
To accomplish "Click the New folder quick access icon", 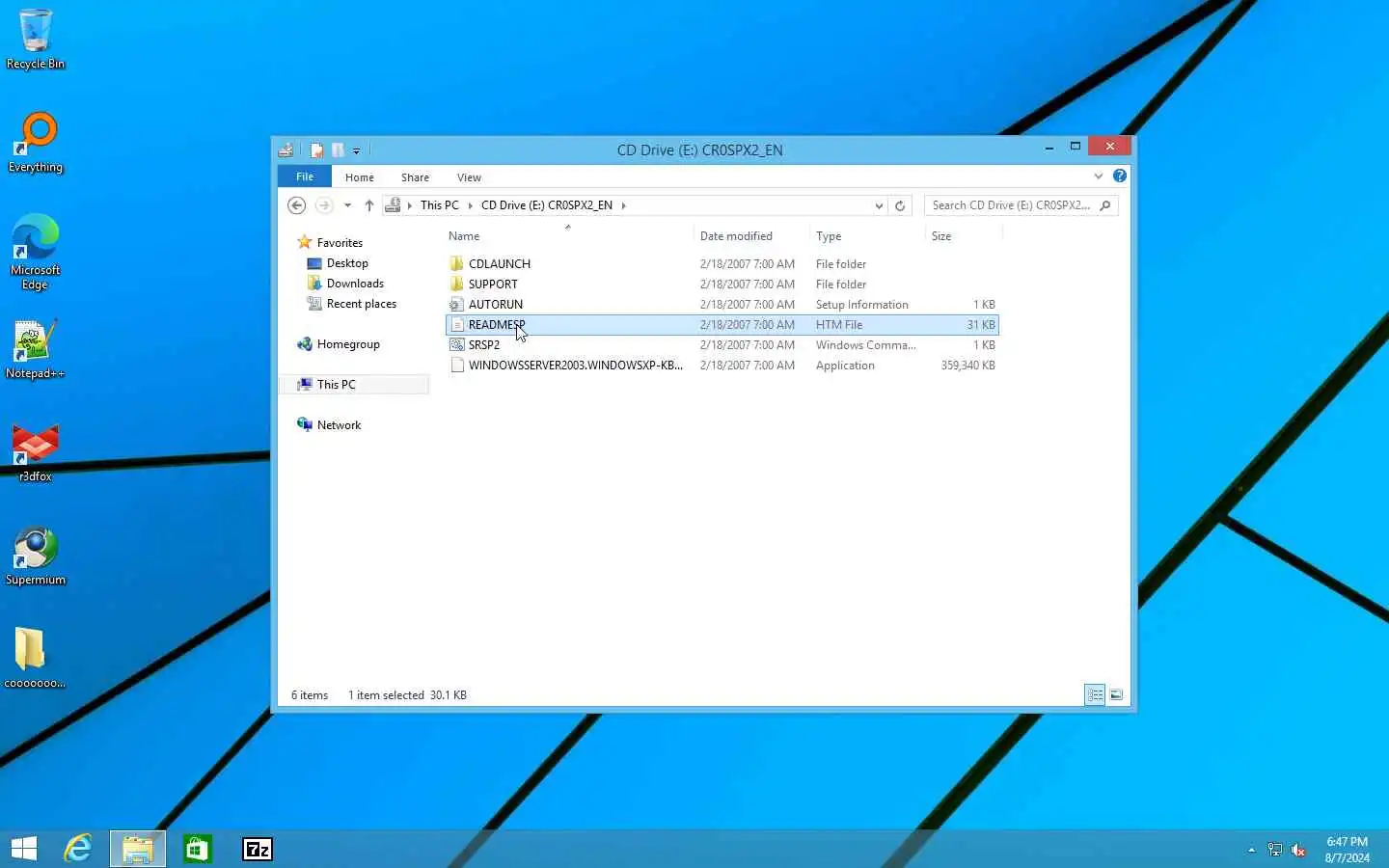I will [x=338, y=149].
